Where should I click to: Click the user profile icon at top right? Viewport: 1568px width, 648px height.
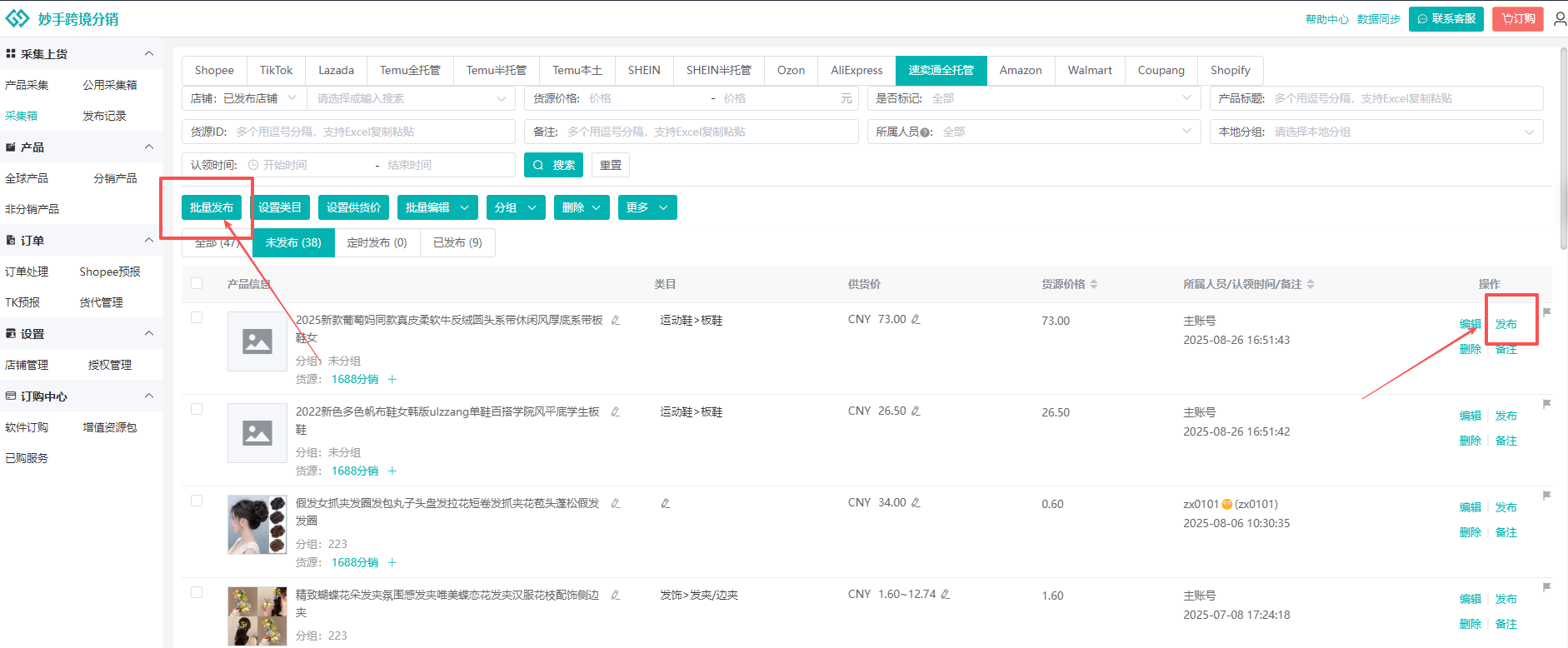click(x=1560, y=18)
